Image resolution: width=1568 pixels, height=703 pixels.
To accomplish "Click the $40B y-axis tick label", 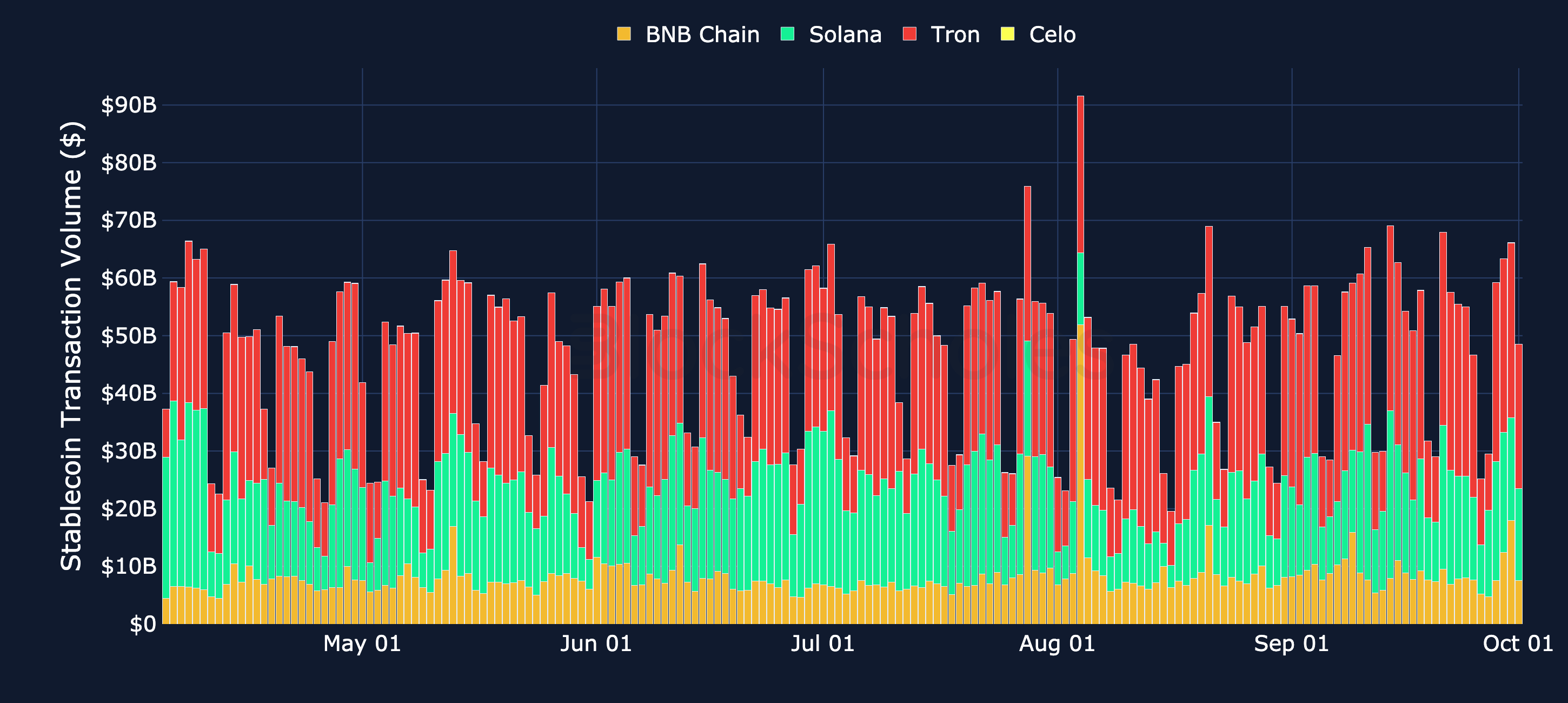I will tap(129, 393).
